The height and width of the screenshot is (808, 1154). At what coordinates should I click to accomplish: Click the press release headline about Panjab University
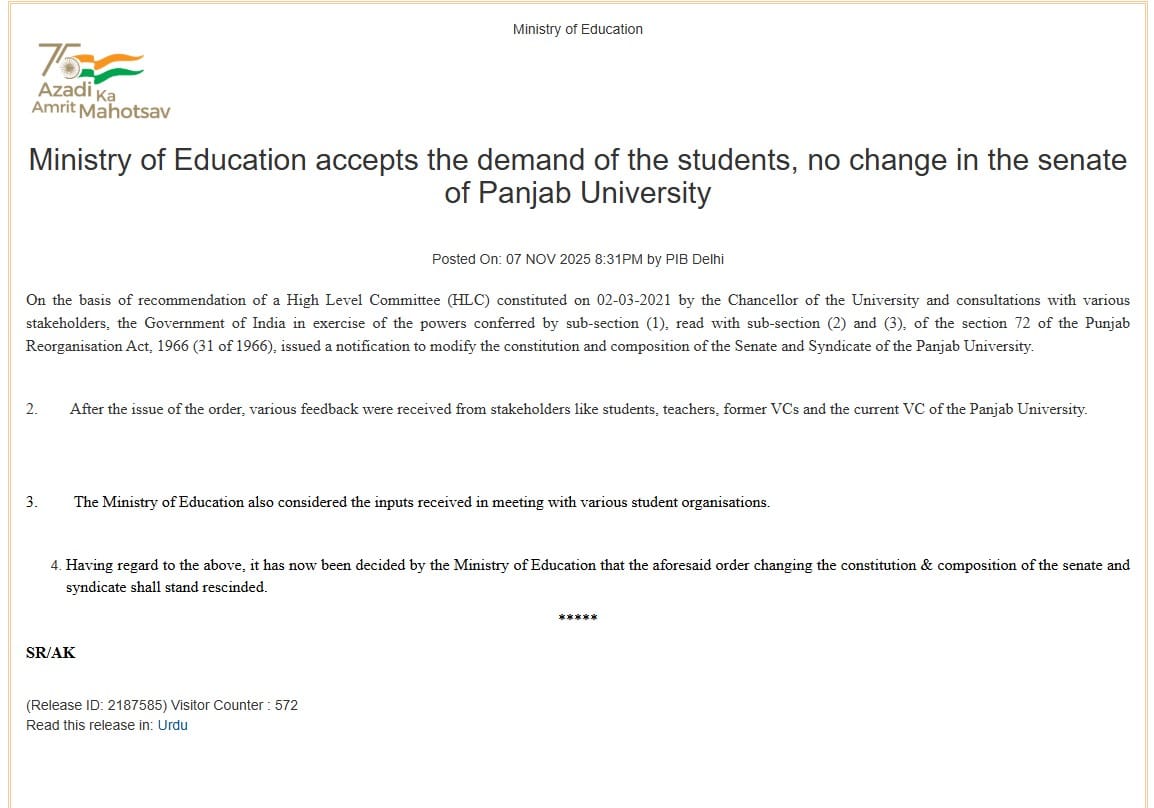pos(577,176)
